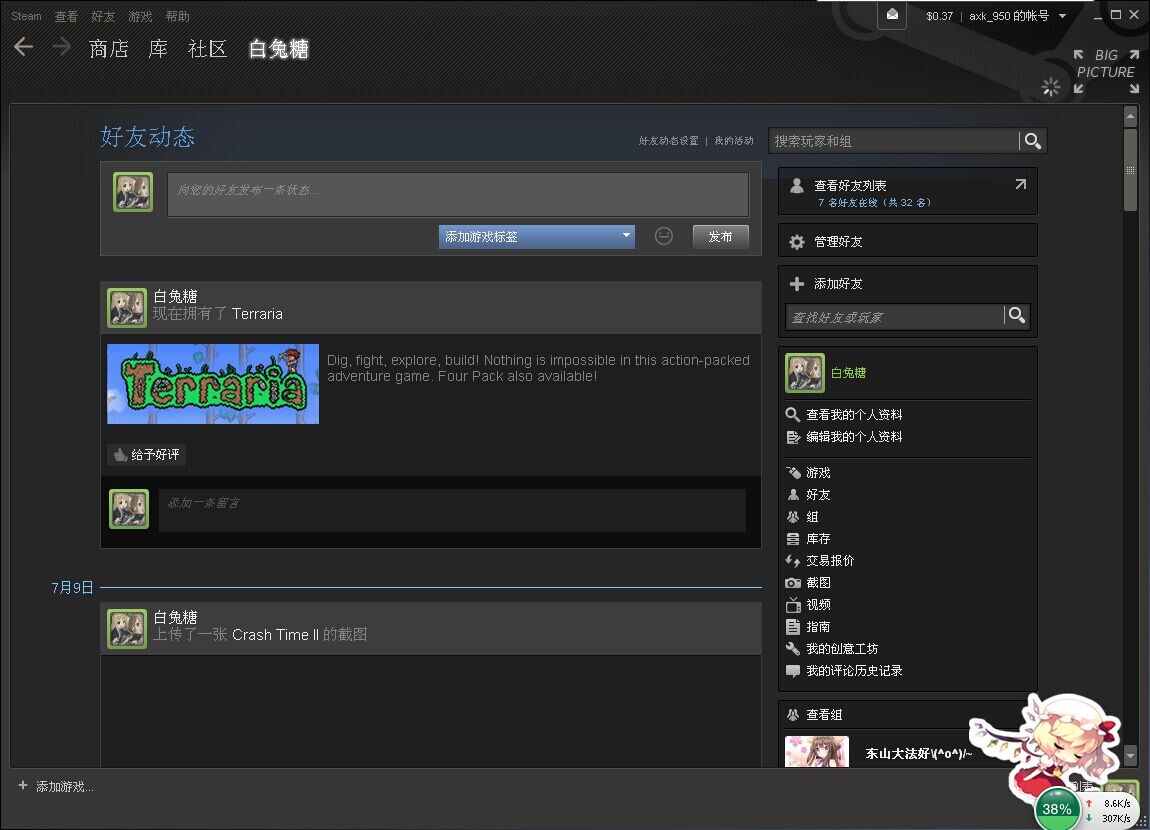Open the axk_950 的帐号 dropdown arrow

click(1062, 15)
